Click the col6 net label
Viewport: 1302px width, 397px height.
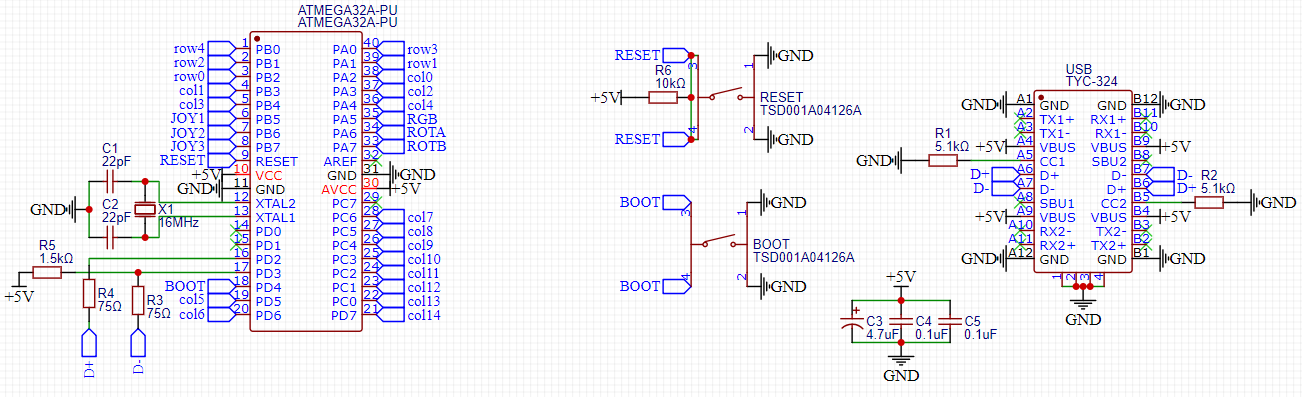192,314
